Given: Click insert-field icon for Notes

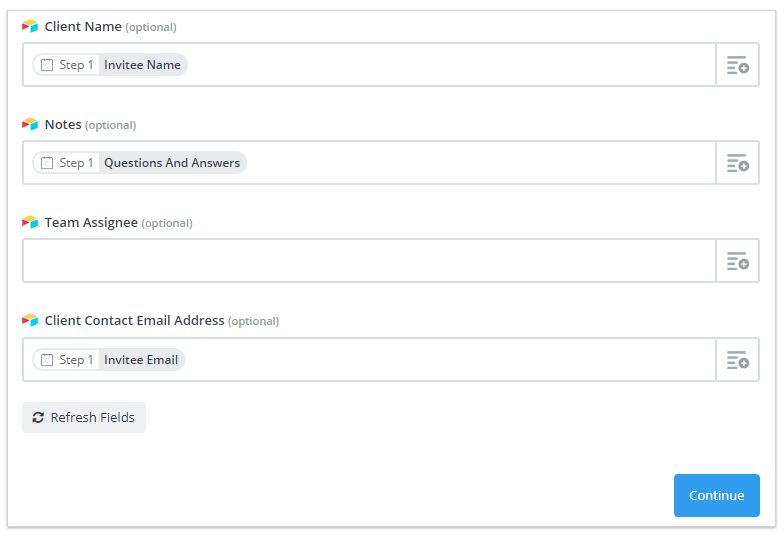Looking at the screenshot, I should [737, 163].
